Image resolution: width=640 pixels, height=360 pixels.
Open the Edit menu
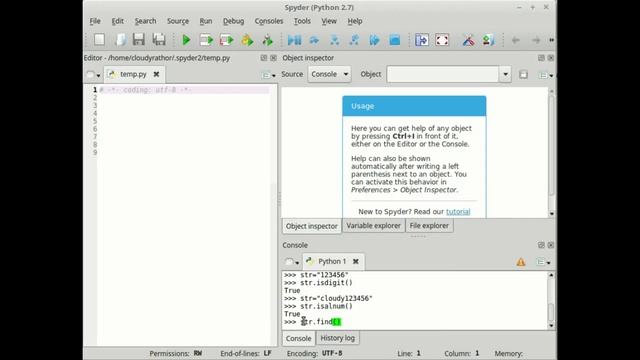118,21
